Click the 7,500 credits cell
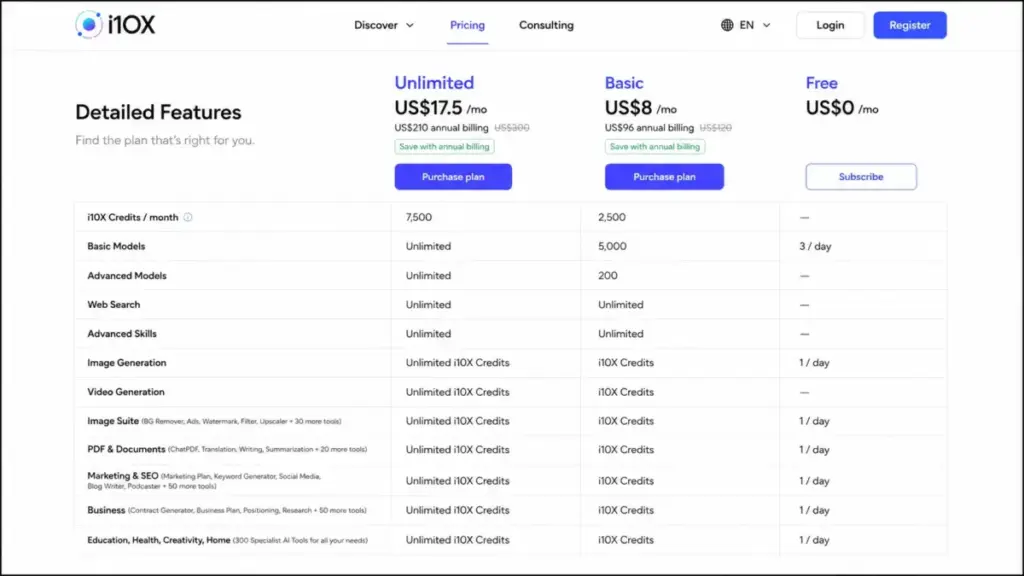 point(419,217)
